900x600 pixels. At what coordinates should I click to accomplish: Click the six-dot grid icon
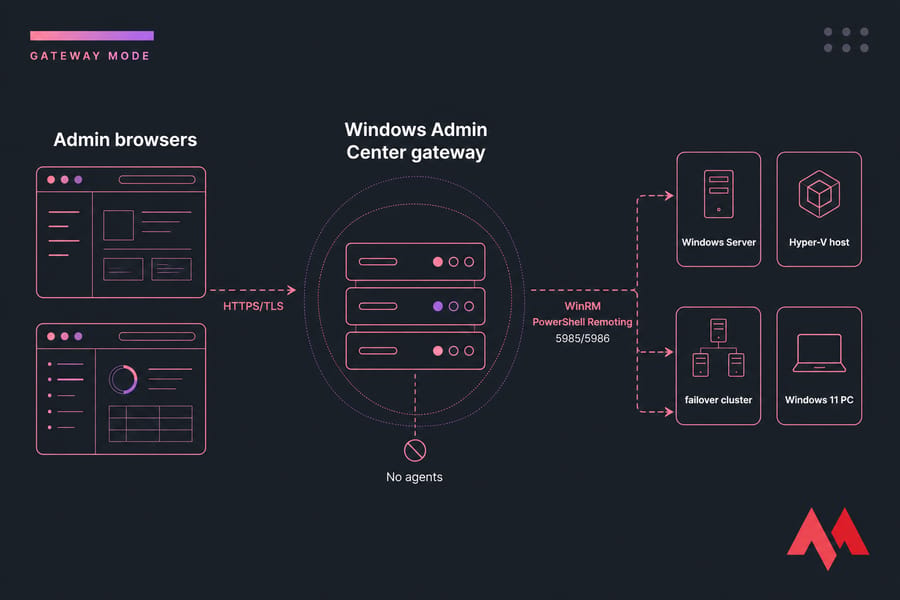coord(846,40)
